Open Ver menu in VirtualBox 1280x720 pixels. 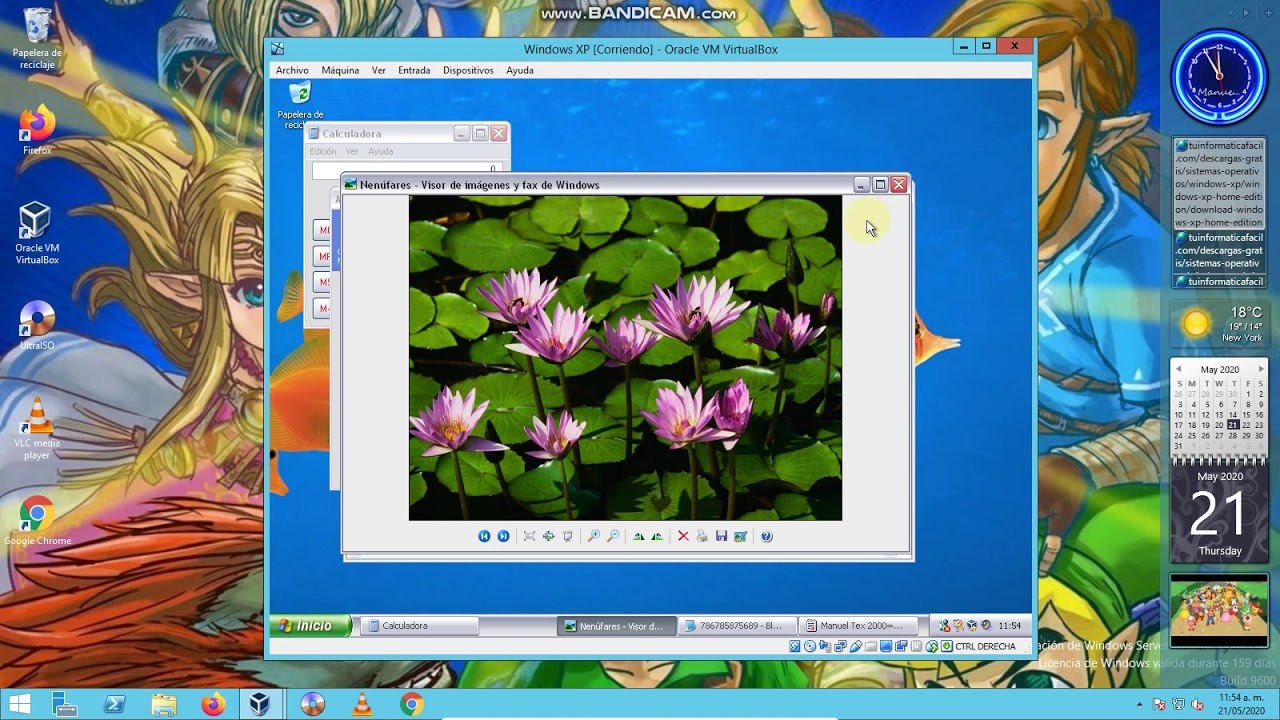point(379,70)
